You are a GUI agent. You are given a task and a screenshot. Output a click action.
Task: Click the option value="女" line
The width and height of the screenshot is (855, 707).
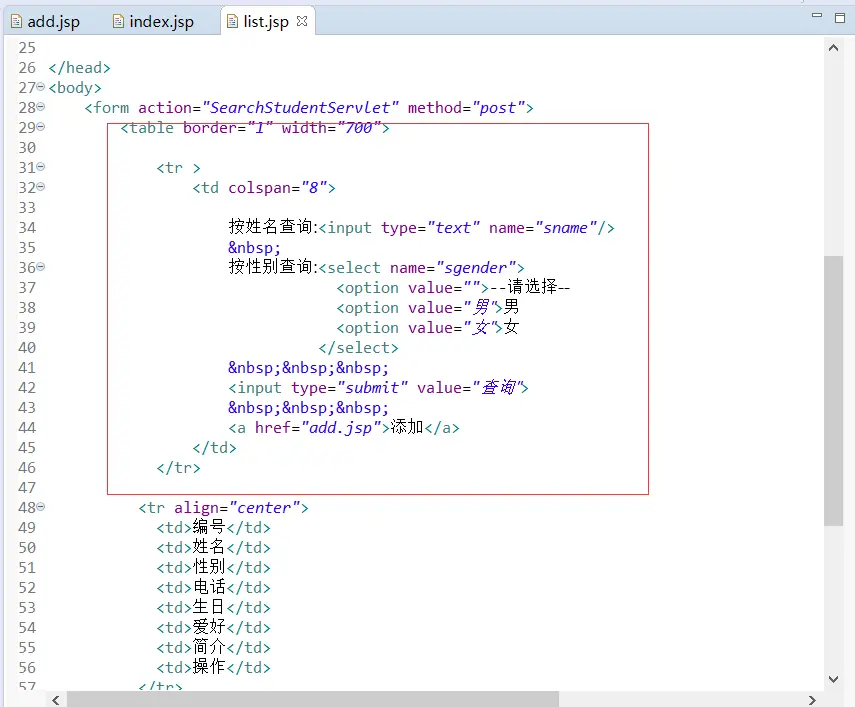[428, 328]
